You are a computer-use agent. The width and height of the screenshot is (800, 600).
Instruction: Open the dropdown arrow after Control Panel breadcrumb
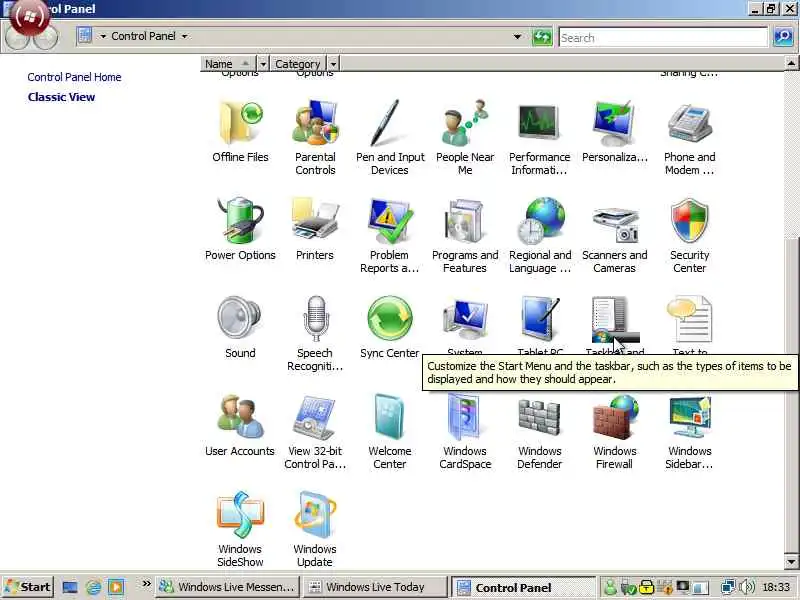(184, 36)
